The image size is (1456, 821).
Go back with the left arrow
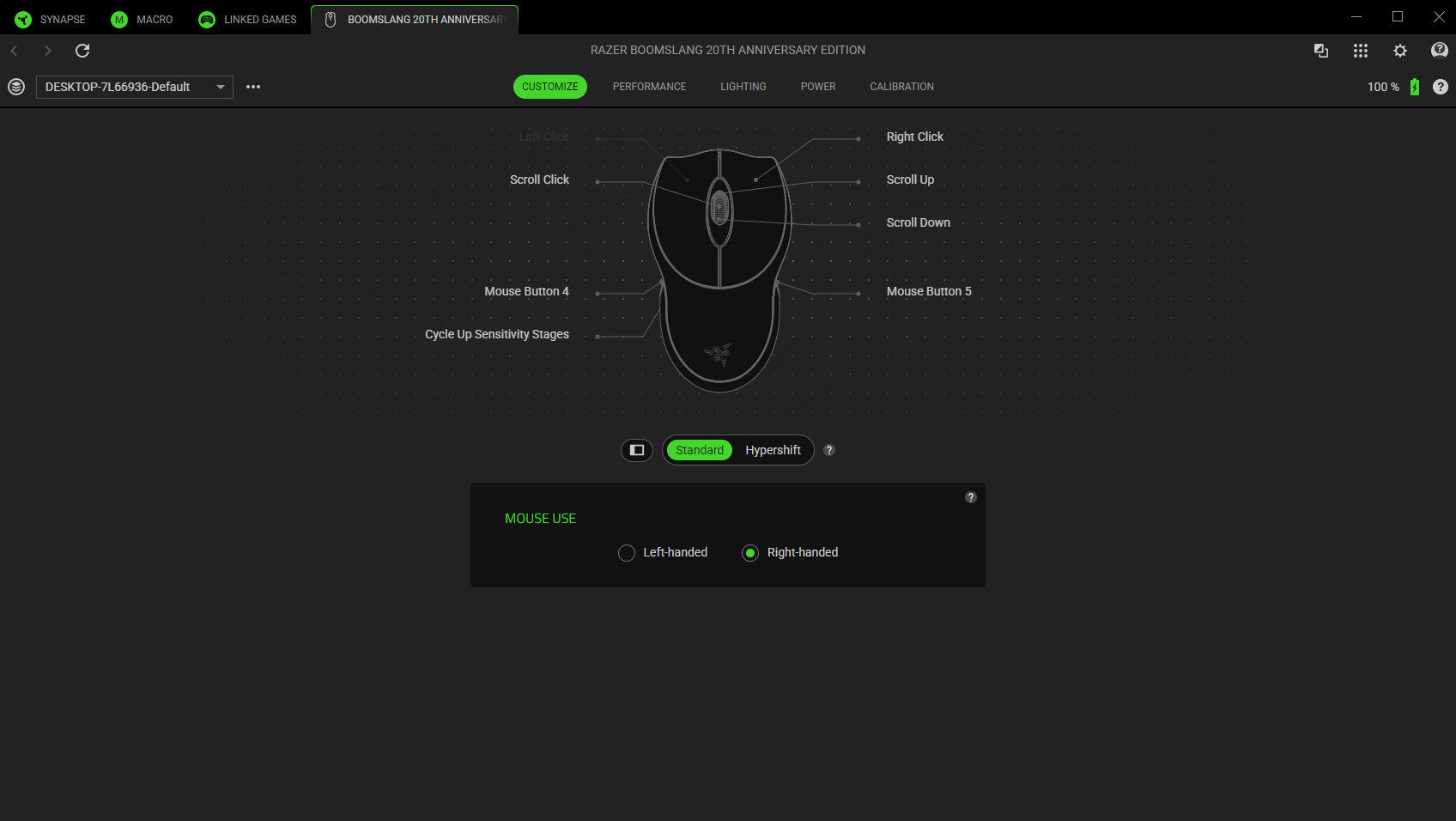pyautogui.click(x=15, y=51)
